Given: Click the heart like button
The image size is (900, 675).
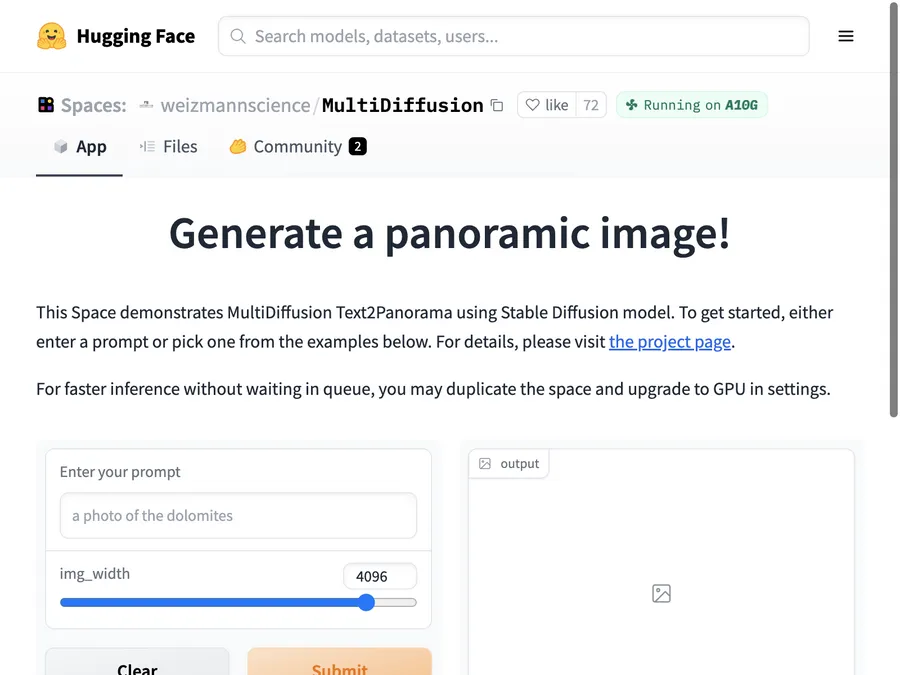Looking at the screenshot, I should pyautogui.click(x=547, y=105).
